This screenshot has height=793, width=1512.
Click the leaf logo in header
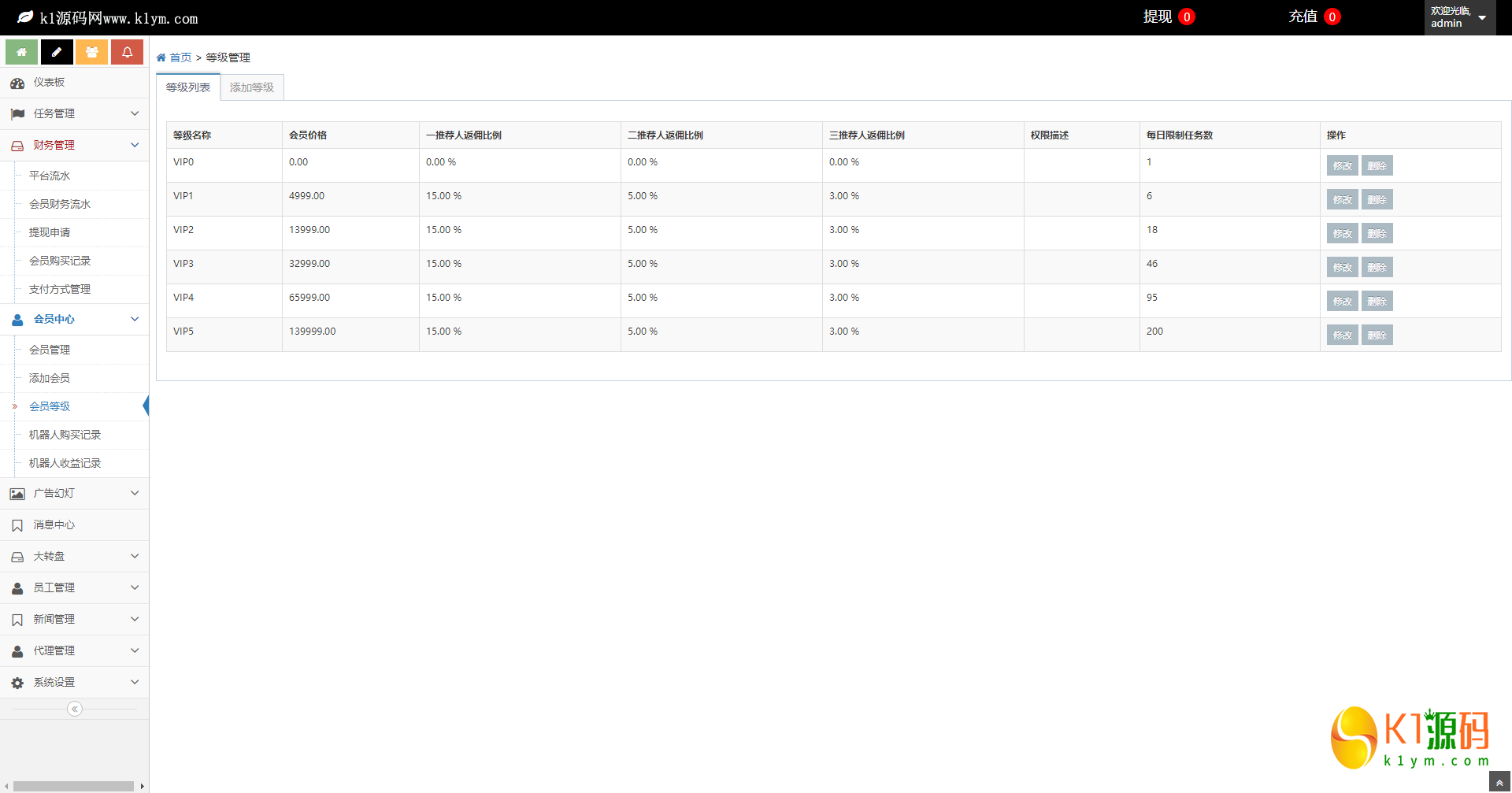(x=25, y=17)
